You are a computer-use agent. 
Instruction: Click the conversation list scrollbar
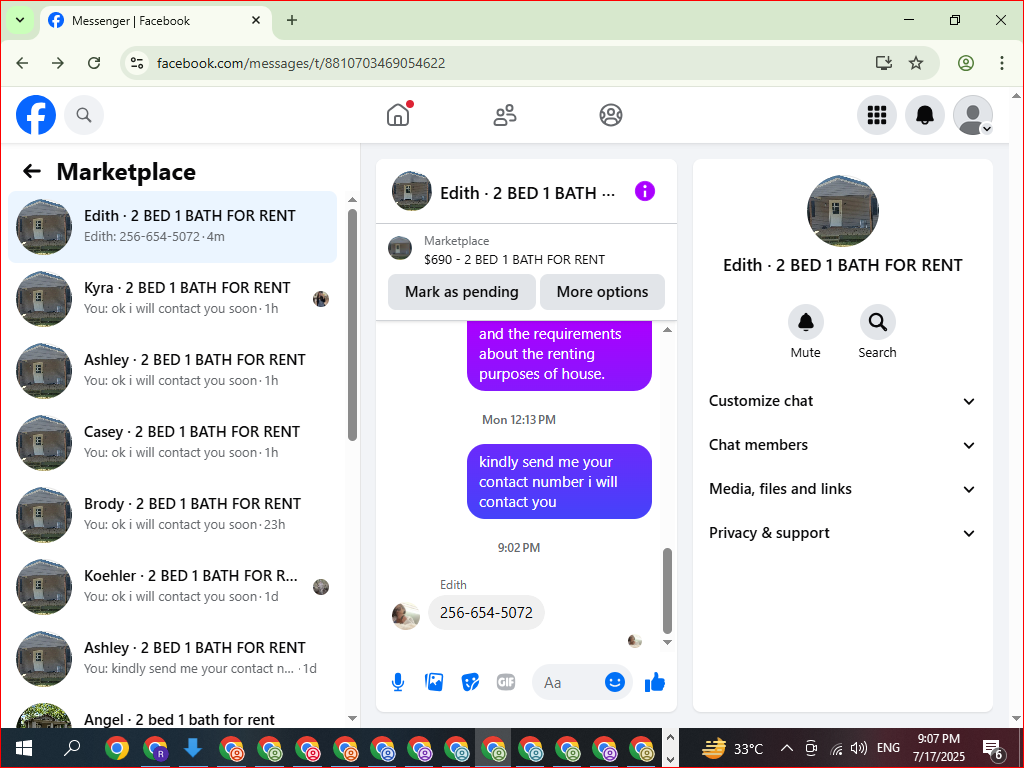pyautogui.click(x=353, y=325)
